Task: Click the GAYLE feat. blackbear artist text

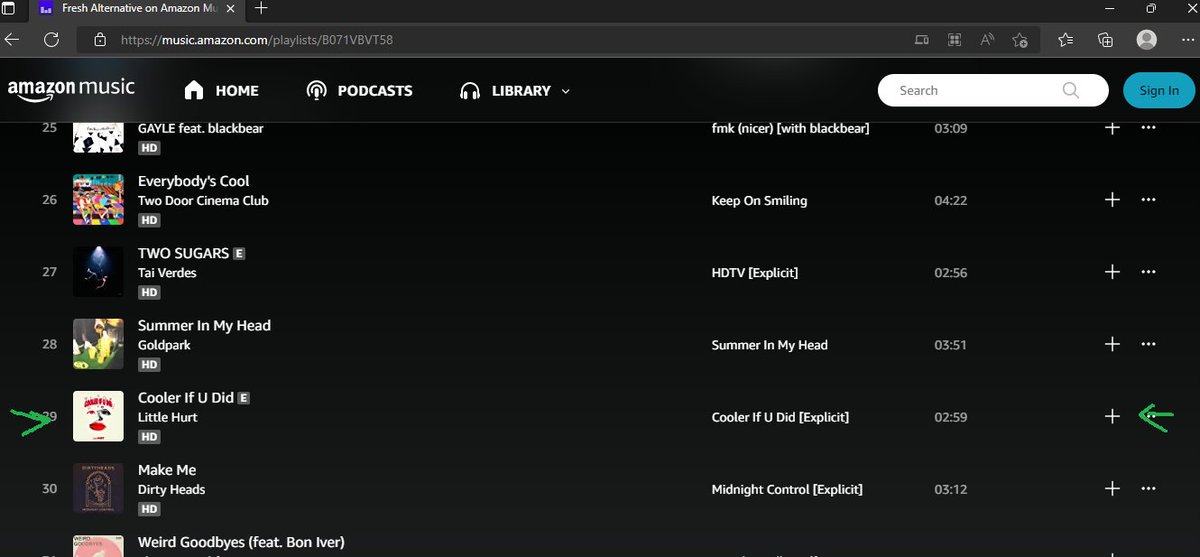Action: point(201,128)
